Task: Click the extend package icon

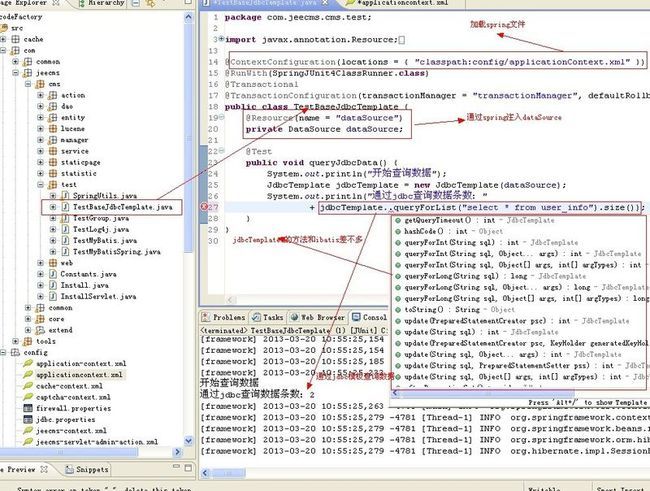Action: (x=40, y=330)
